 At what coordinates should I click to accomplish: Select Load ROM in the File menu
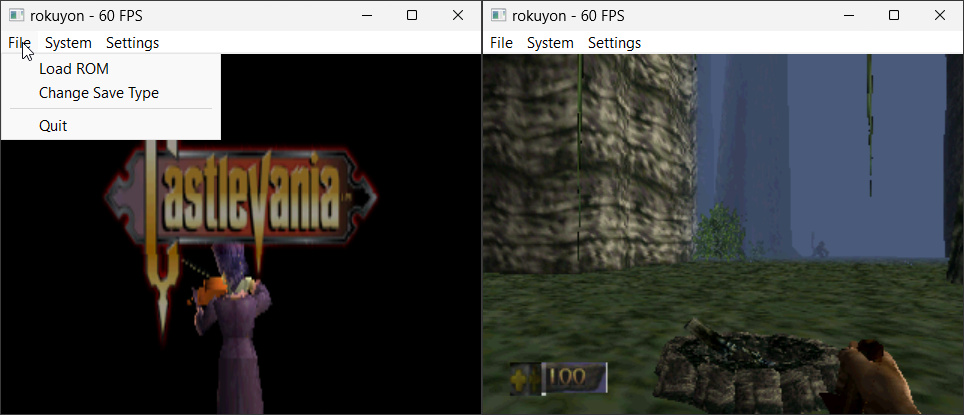click(111, 69)
